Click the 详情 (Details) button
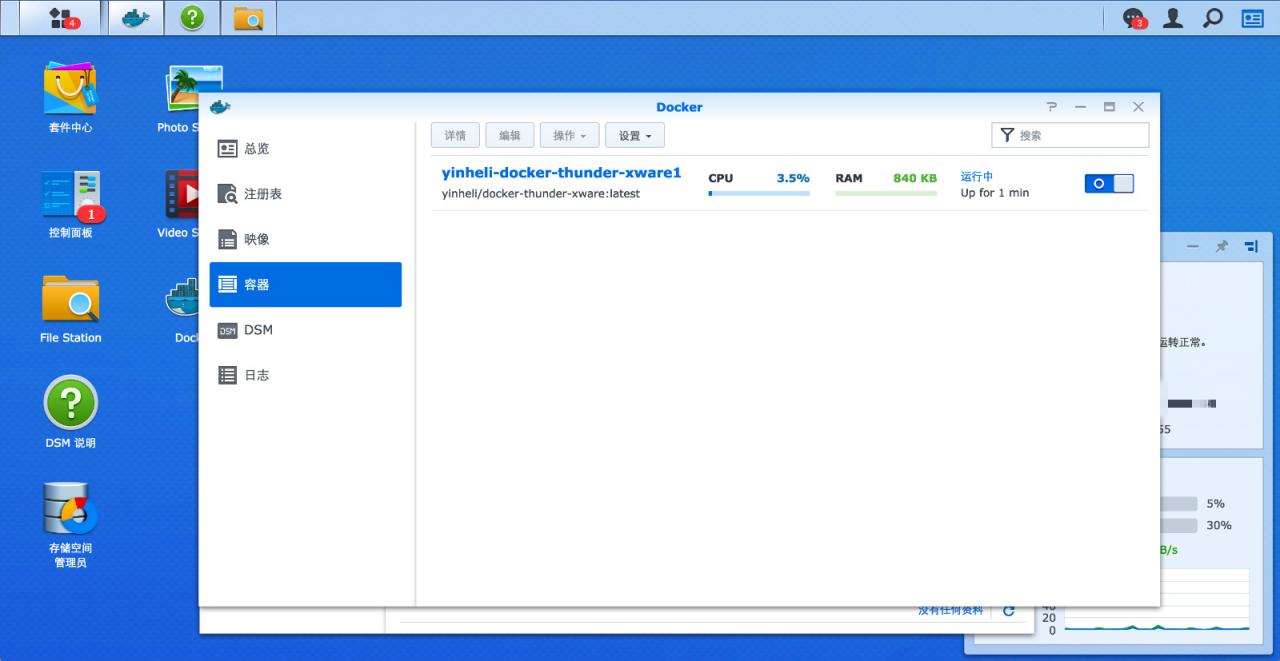Image resolution: width=1280 pixels, height=661 pixels. coord(455,136)
